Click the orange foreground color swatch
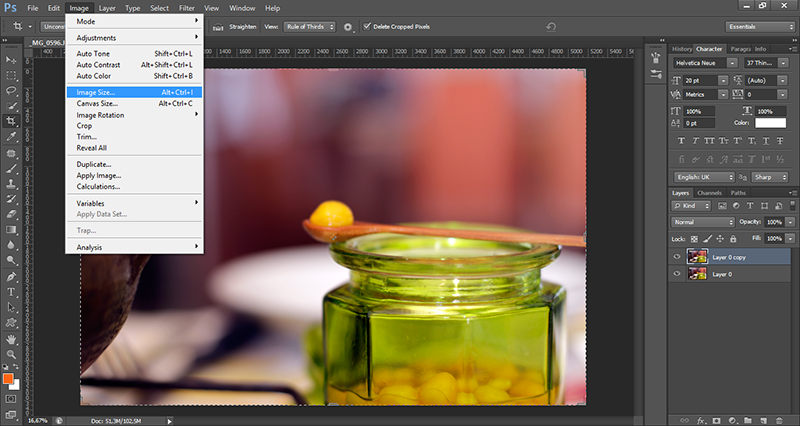 [8, 379]
